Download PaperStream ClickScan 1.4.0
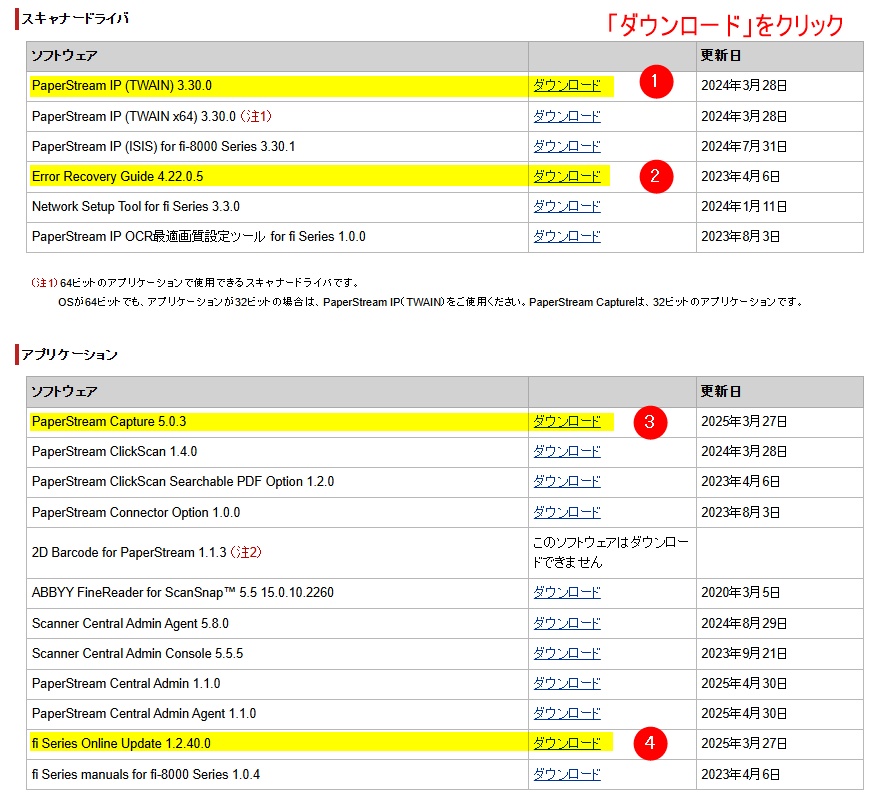Screen dimensions: 877x806 tap(567, 451)
